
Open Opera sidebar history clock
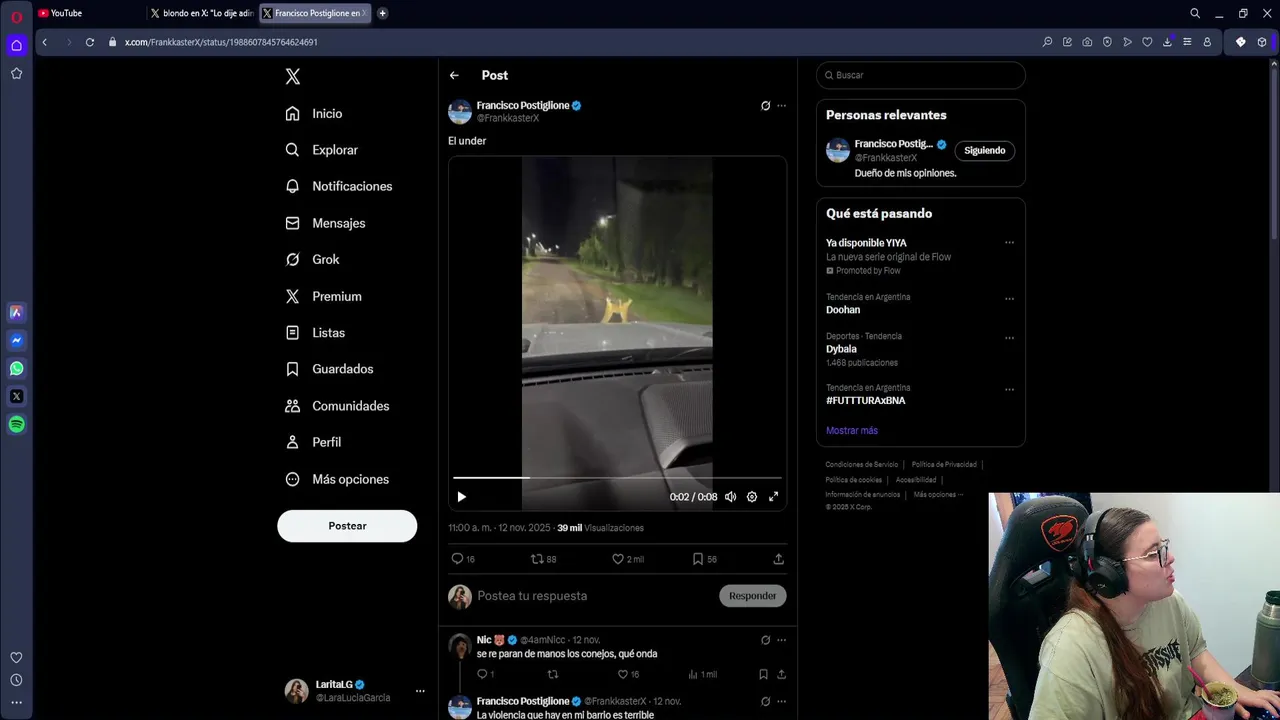[16, 680]
